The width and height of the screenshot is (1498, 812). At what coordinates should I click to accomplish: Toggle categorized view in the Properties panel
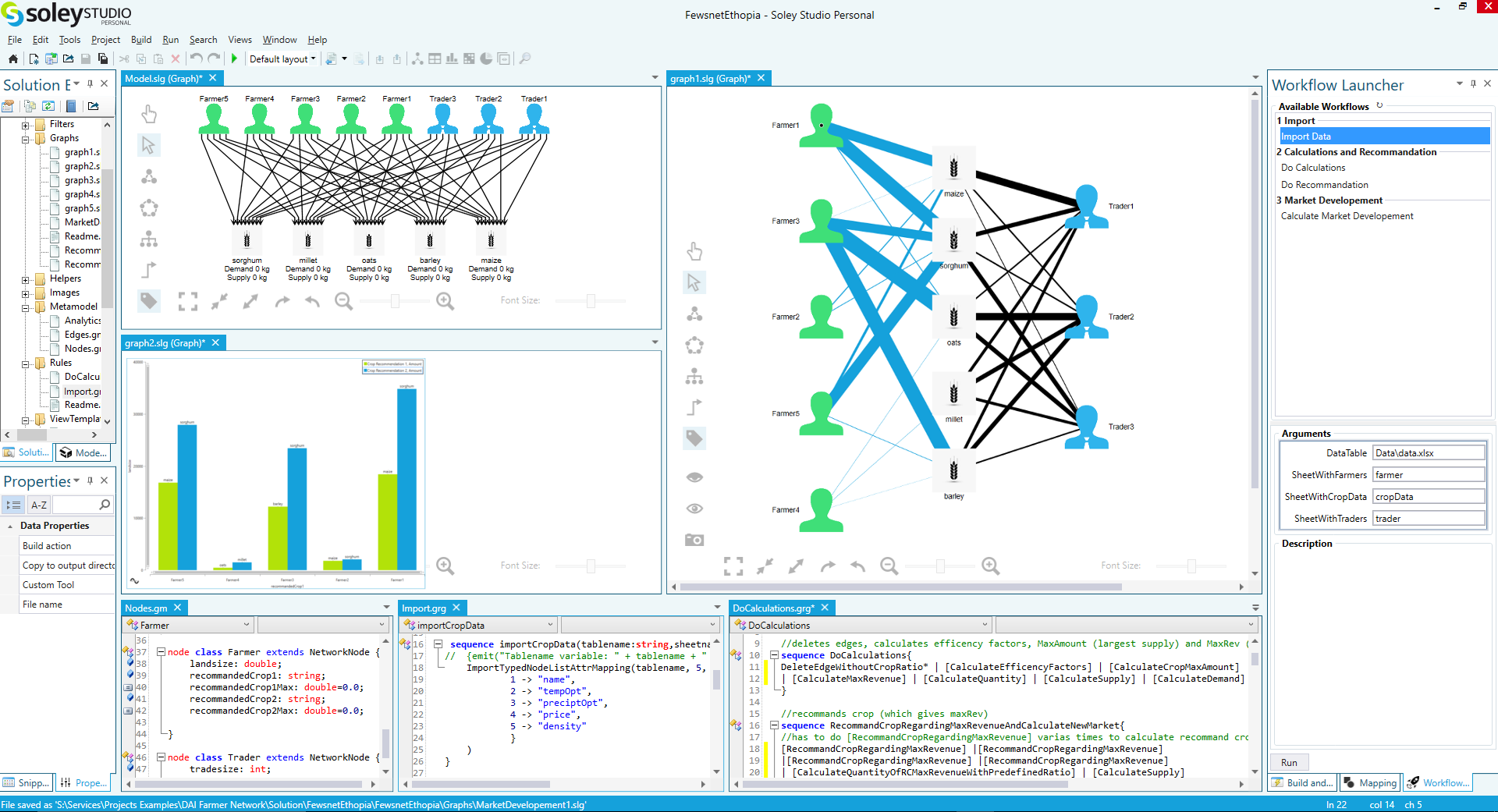(x=13, y=505)
